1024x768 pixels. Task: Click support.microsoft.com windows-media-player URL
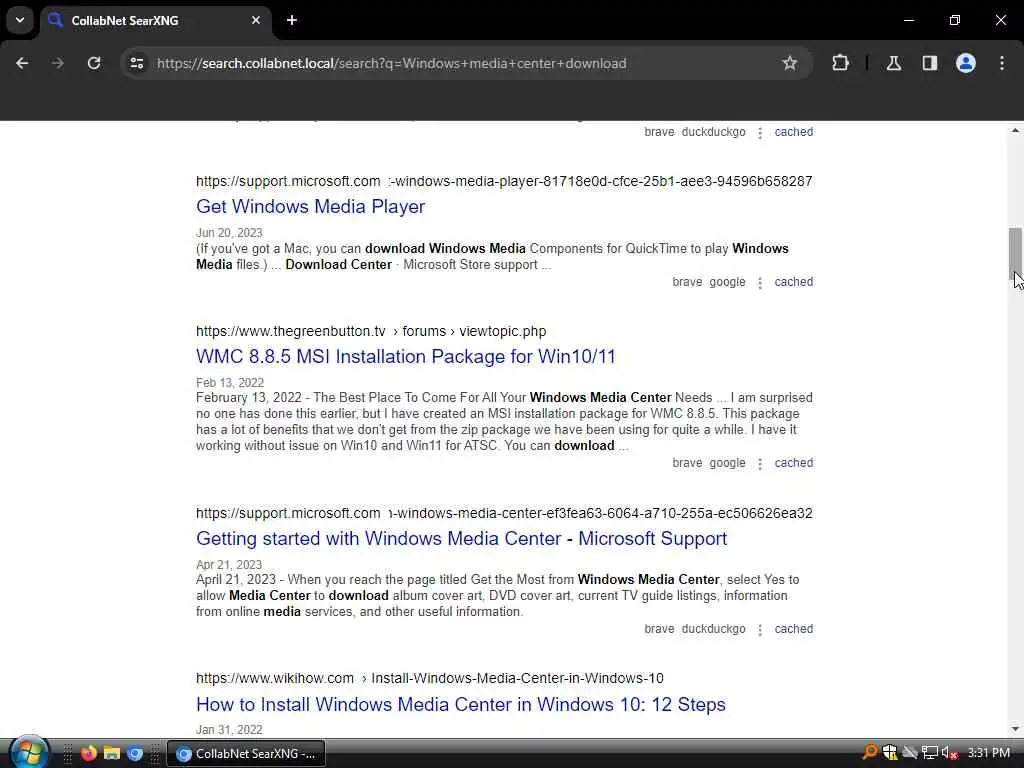pyautogui.click(x=504, y=182)
